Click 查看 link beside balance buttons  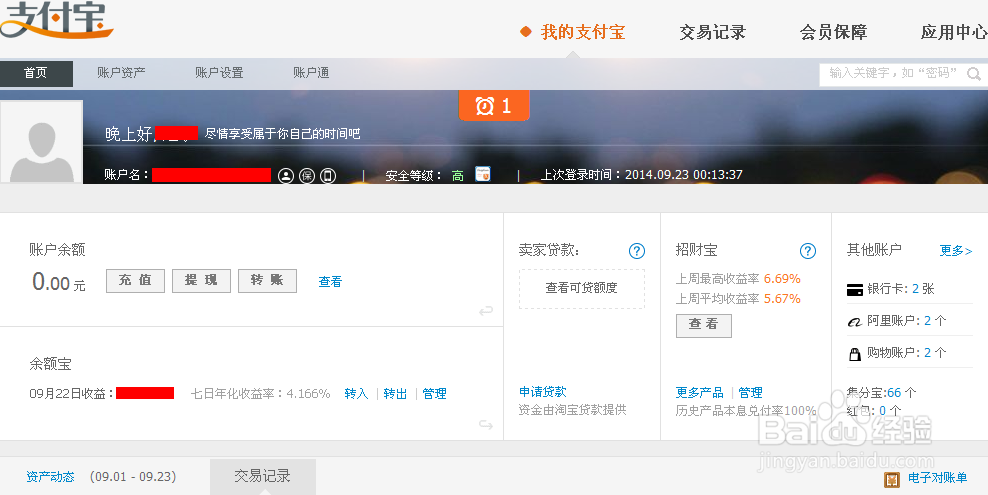click(330, 282)
